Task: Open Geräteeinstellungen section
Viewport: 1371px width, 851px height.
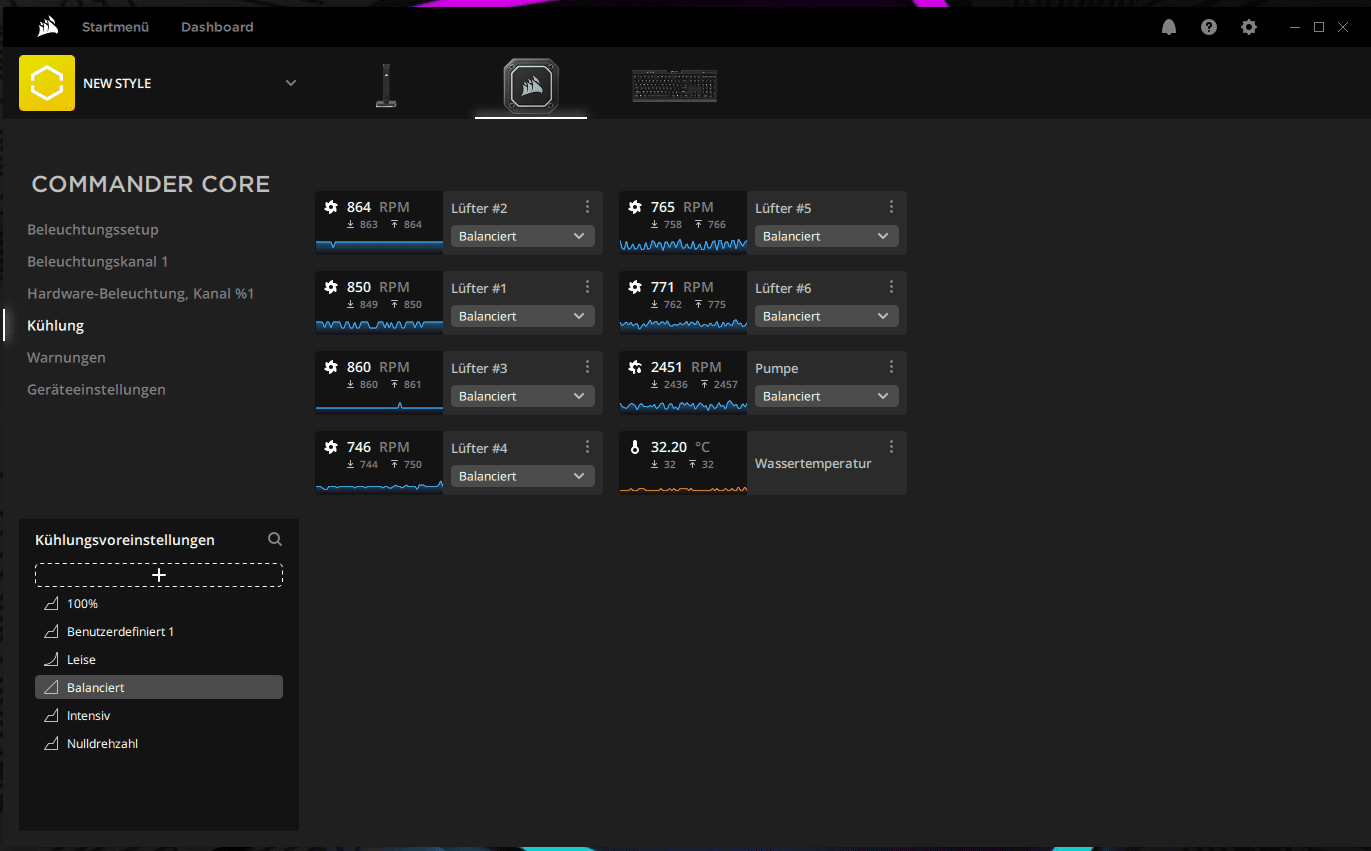Action: pyautogui.click(x=96, y=389)
